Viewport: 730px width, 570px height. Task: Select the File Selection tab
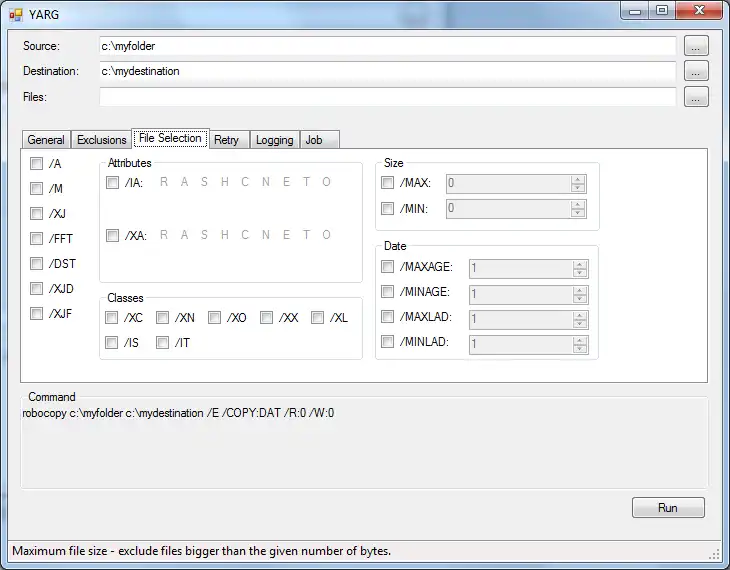click(x=170, y=138)
